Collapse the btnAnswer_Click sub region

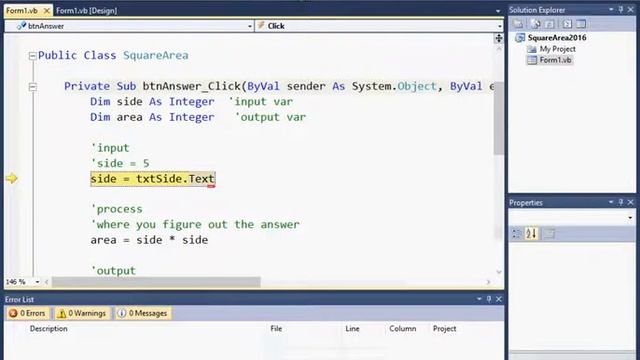(x=33, y=87)
